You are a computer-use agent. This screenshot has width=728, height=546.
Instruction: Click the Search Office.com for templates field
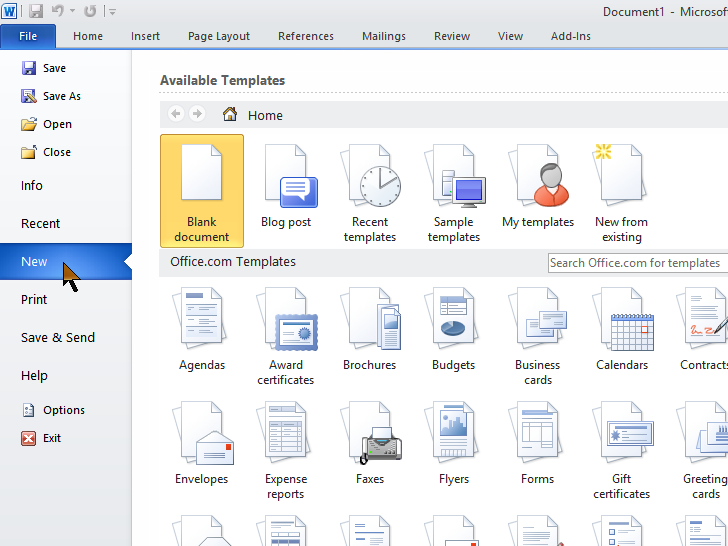click(637, 263)
